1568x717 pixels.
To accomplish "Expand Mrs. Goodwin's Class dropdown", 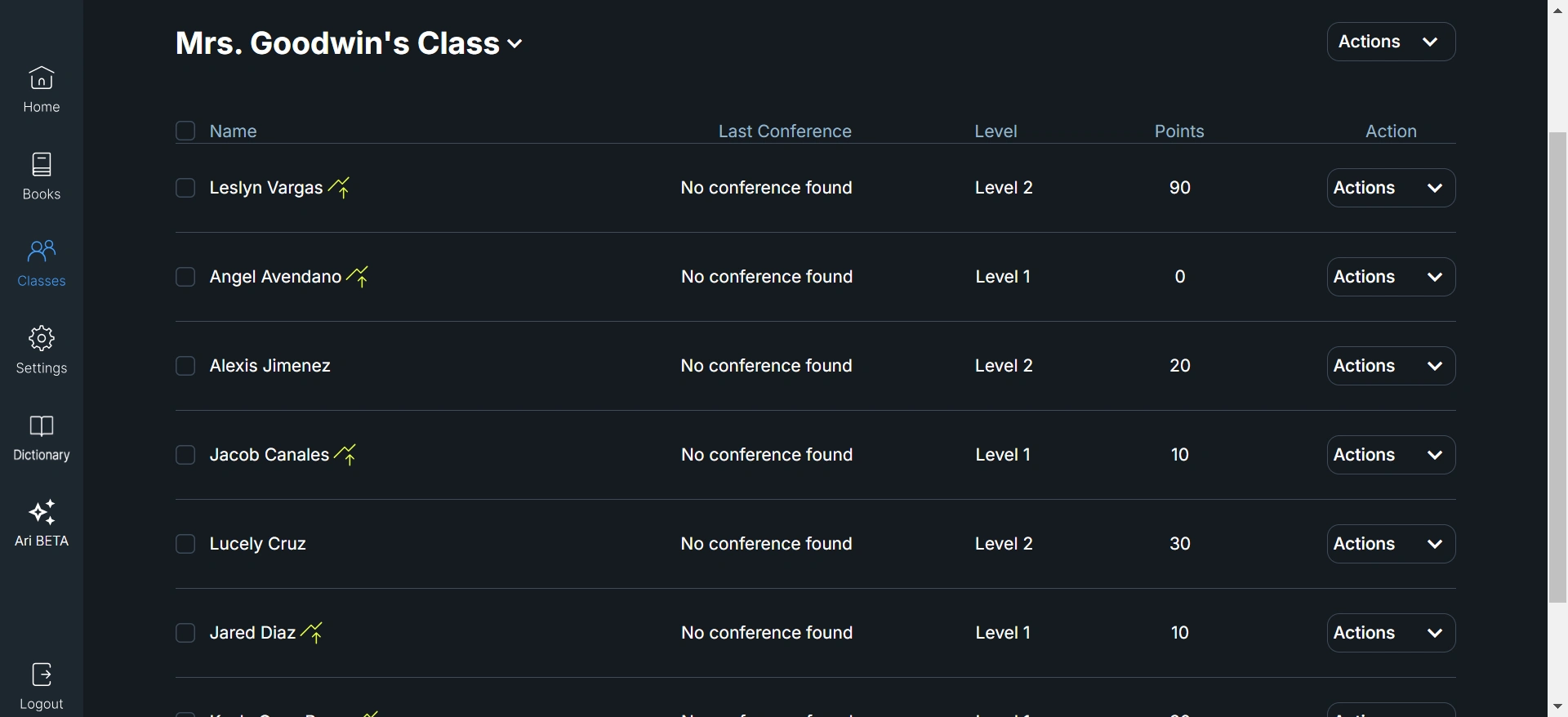I will 514,44.
